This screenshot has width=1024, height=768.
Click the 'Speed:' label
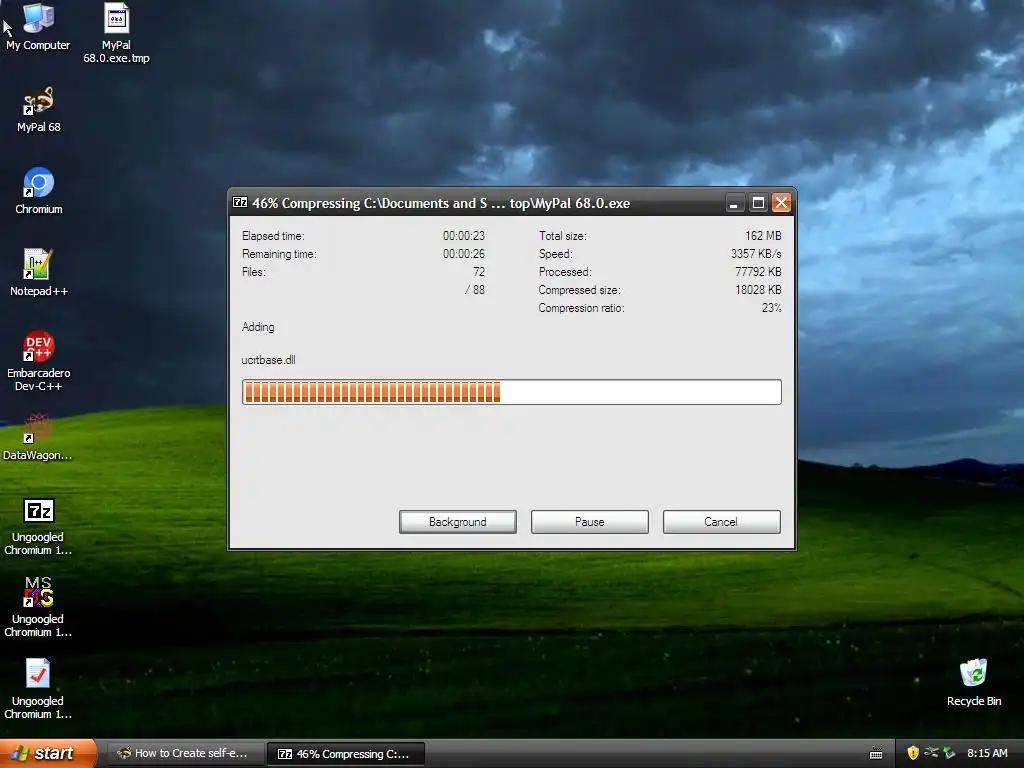555,254
